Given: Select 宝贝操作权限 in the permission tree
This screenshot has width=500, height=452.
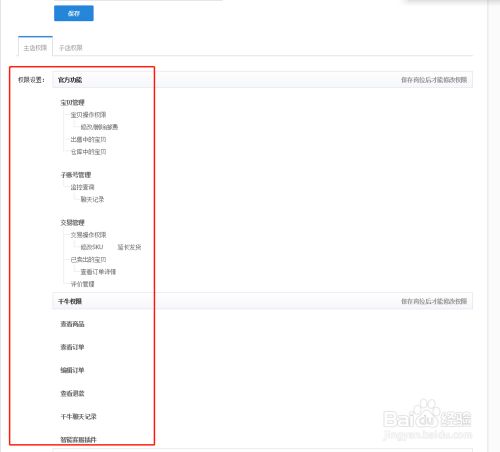Looking at the screenshot, I should [88, 115].
